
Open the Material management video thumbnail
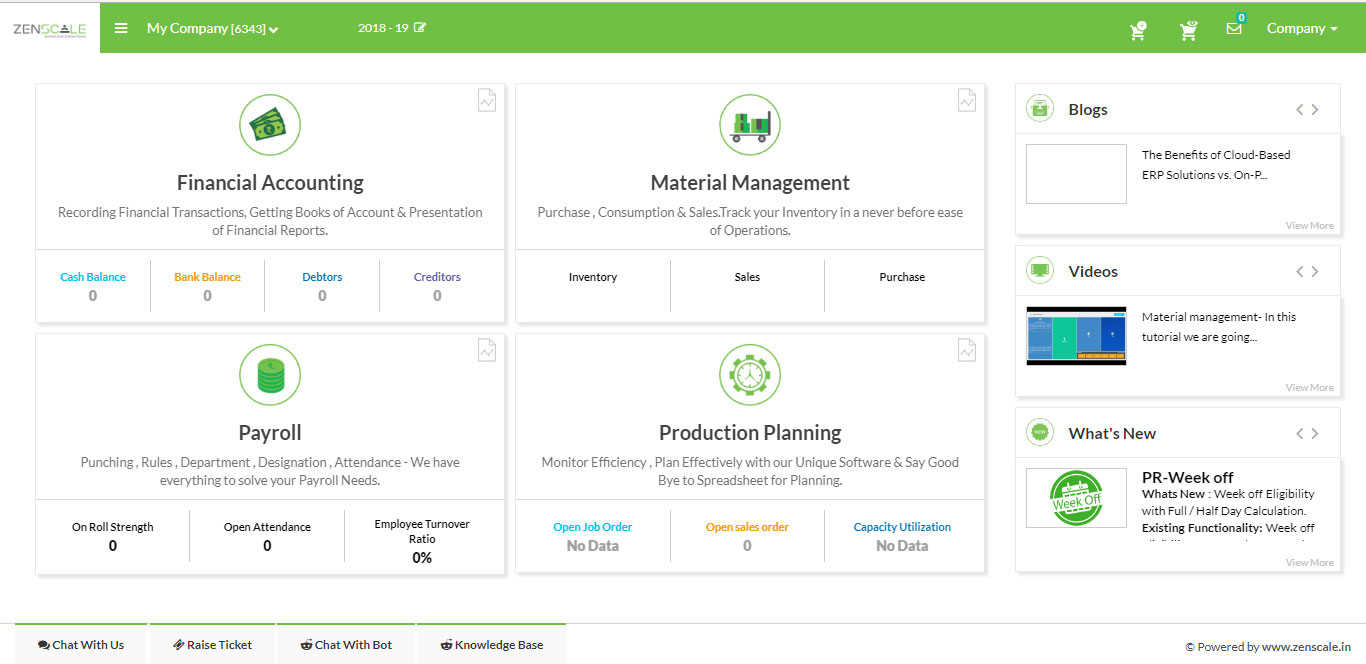pos(1076,336)
